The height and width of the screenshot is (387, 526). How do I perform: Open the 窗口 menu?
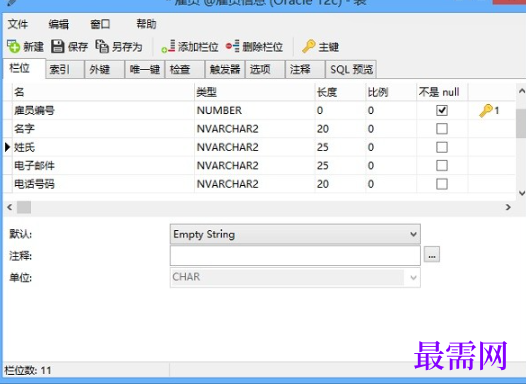[x=100, y=24]
